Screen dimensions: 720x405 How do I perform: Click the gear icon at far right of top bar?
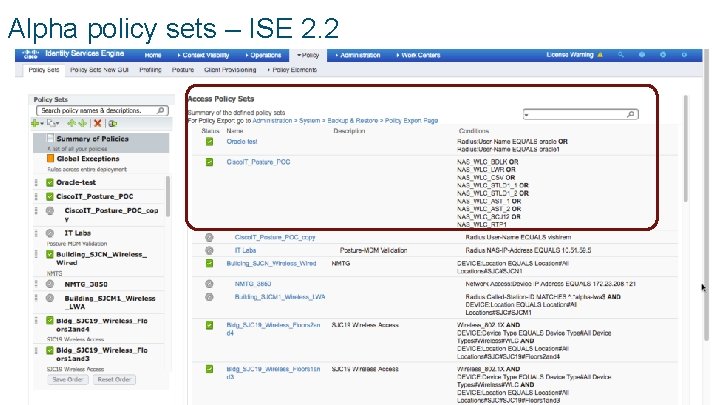pos(684,55)
